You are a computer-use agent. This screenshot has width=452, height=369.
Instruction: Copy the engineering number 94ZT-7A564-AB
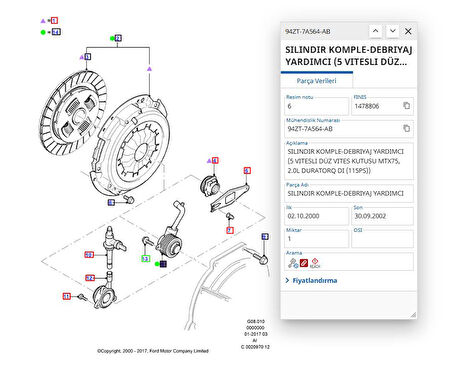[x=406, y=128]
